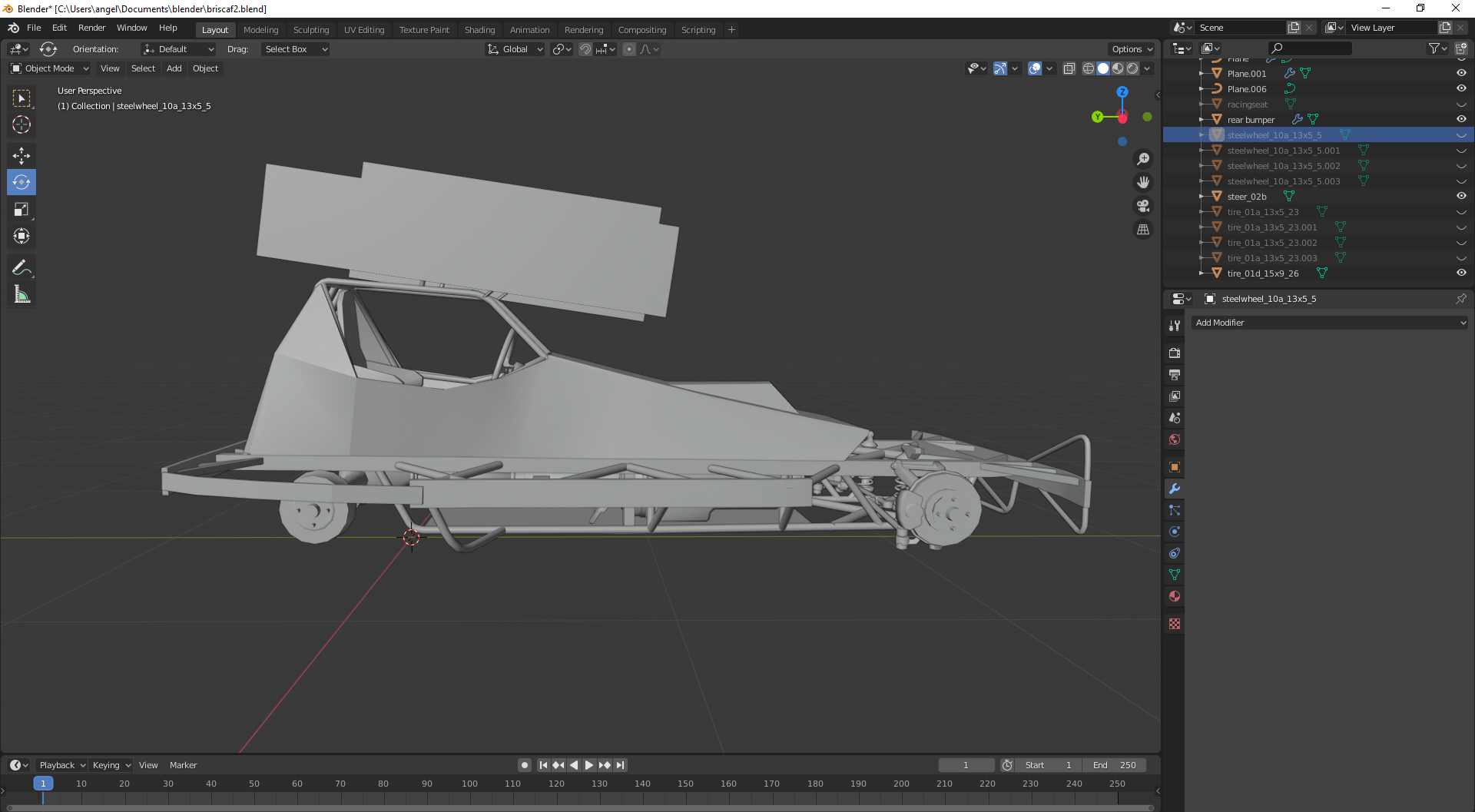Expand the rear bumper tree item
This screenshot has height=812, width=1475.
tap(1202, 119)
